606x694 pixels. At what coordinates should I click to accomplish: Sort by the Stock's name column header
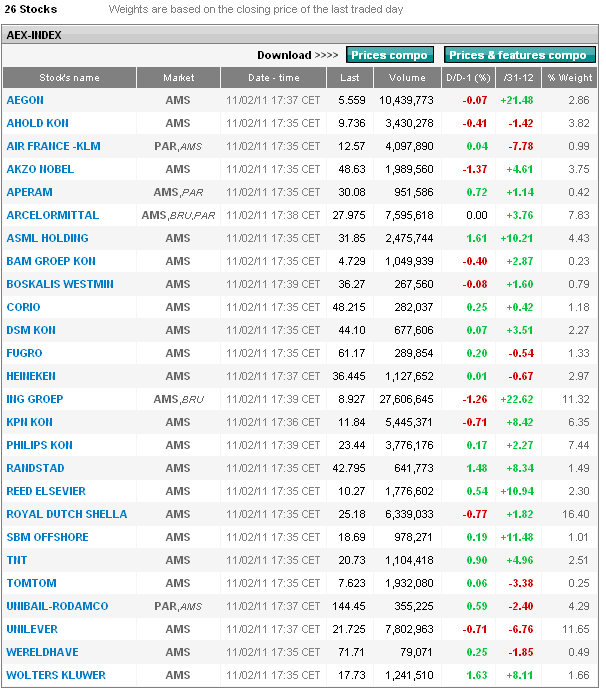69,78
